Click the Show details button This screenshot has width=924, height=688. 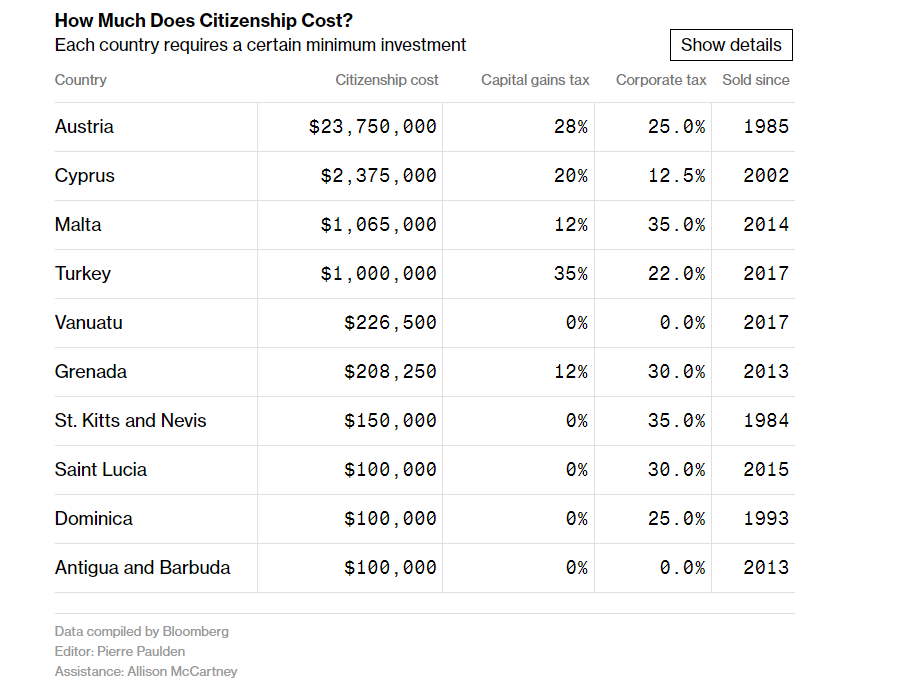[731, 45]
